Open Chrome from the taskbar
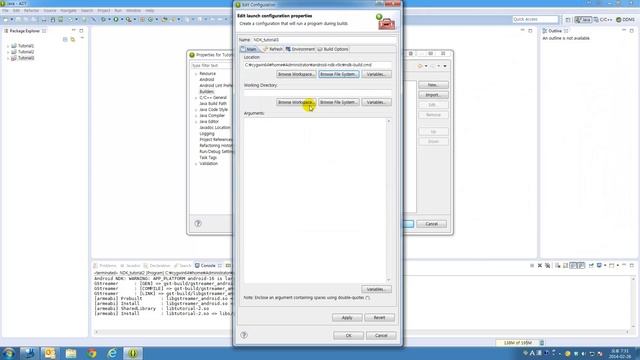 [x=92, y=353]
